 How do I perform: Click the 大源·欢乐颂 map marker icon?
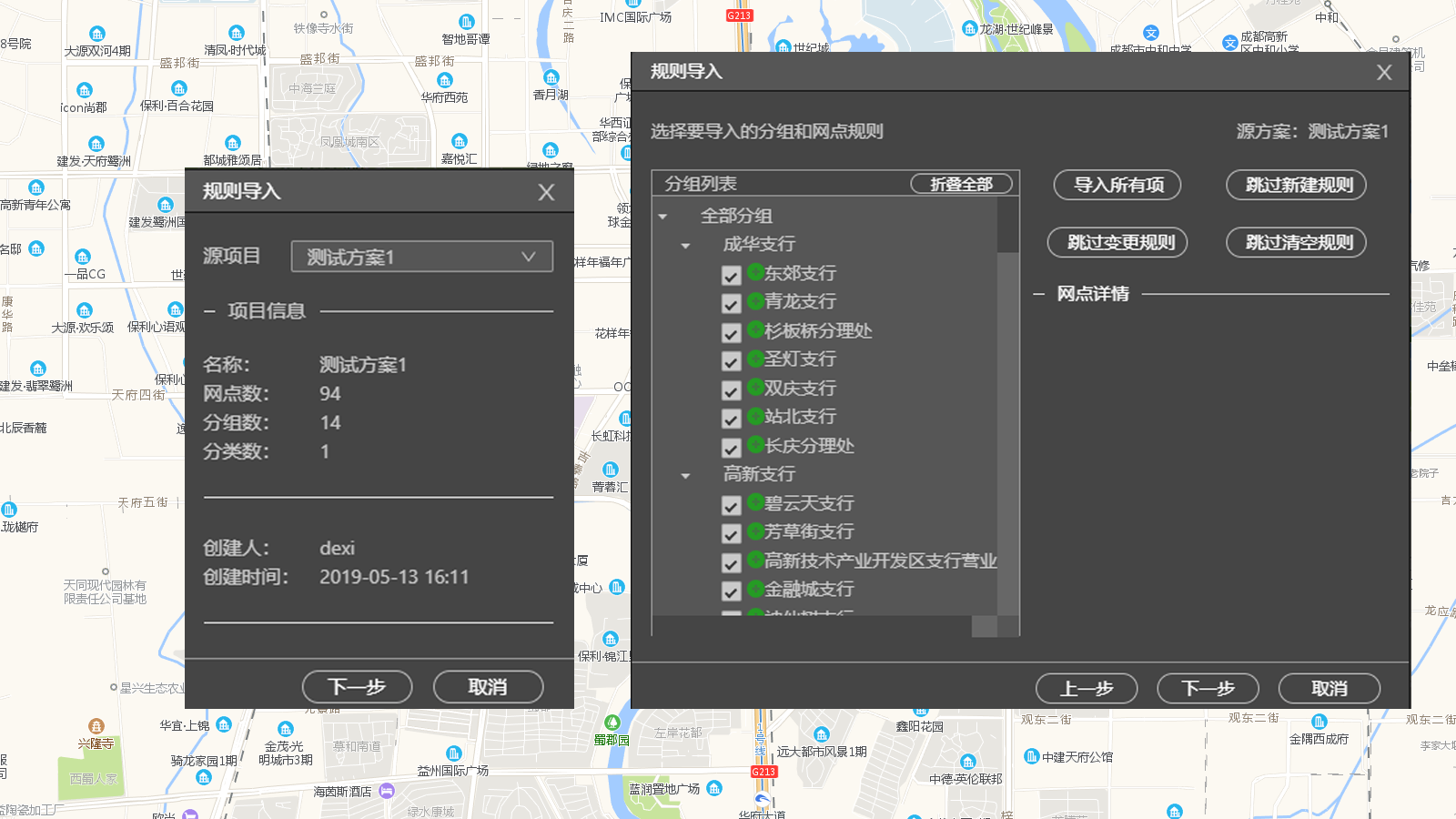point(85,310)
